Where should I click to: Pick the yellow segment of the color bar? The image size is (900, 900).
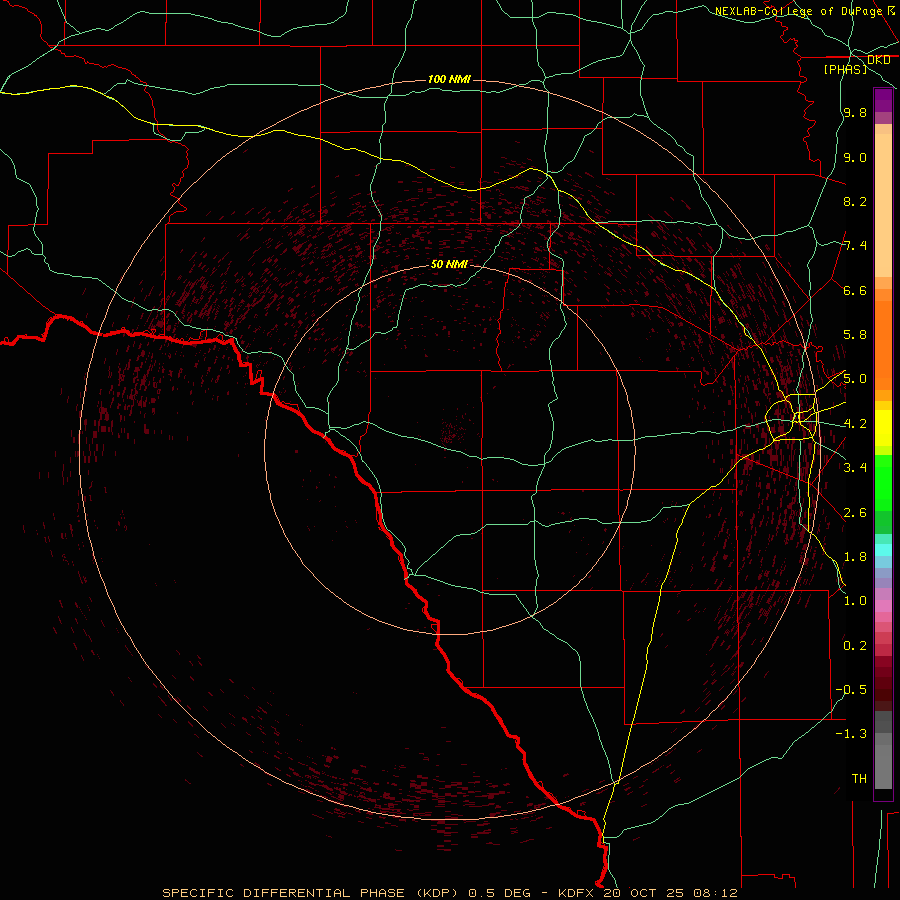point(883,428)
